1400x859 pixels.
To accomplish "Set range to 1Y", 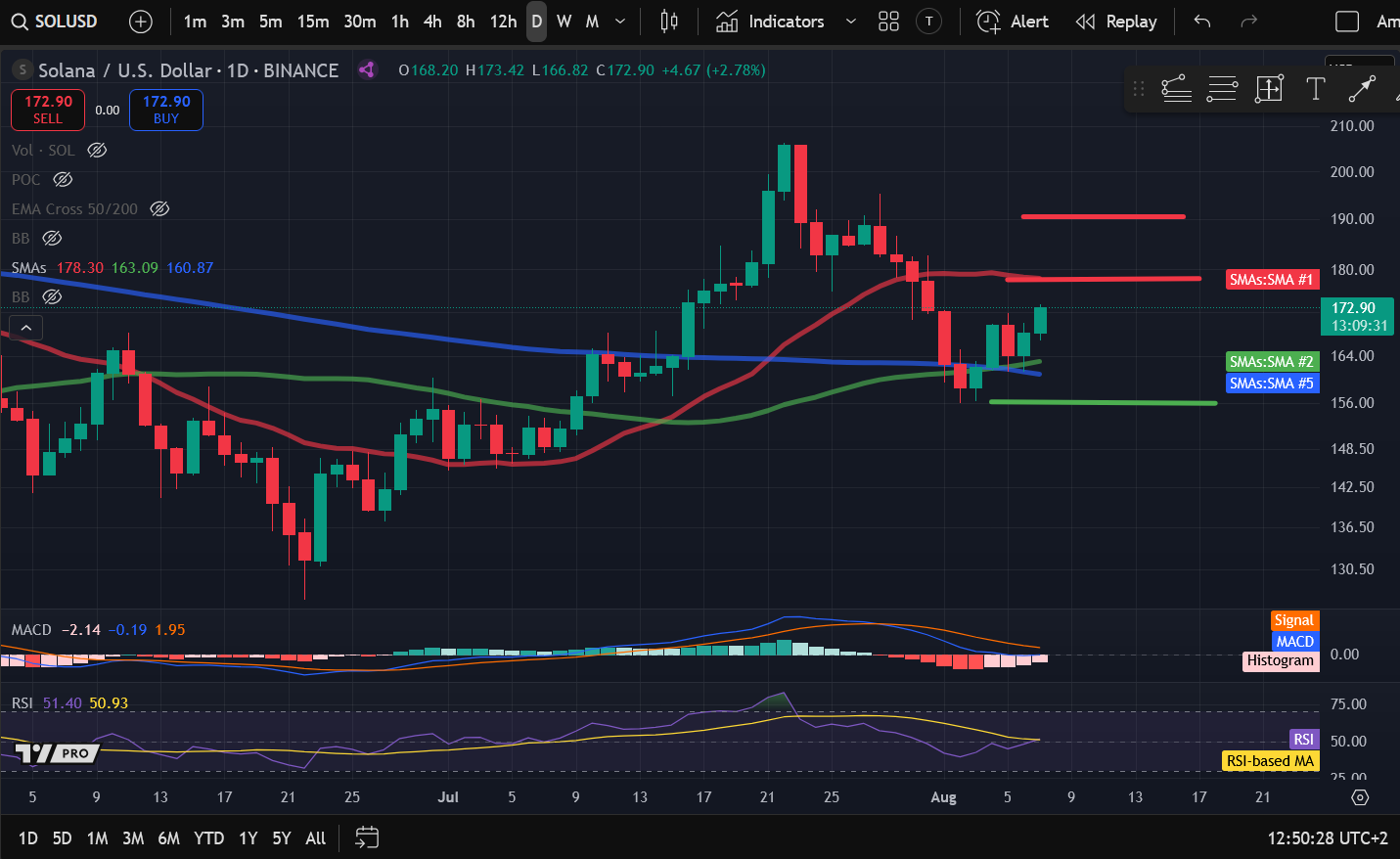I will (x=248, y=837).
